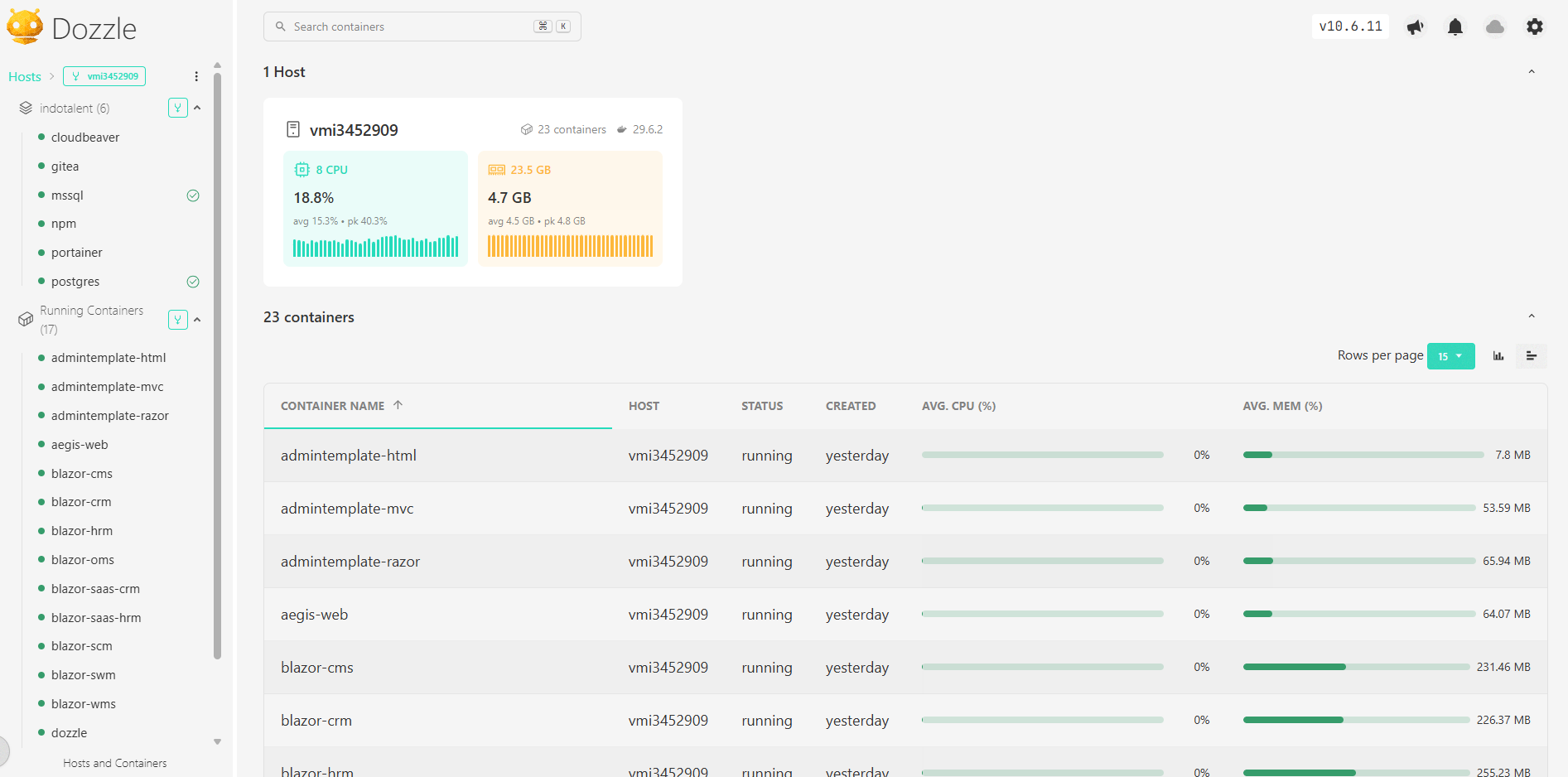
Task: Click the Docker version 29.6.2 icon
Action: tap(622, 129)
